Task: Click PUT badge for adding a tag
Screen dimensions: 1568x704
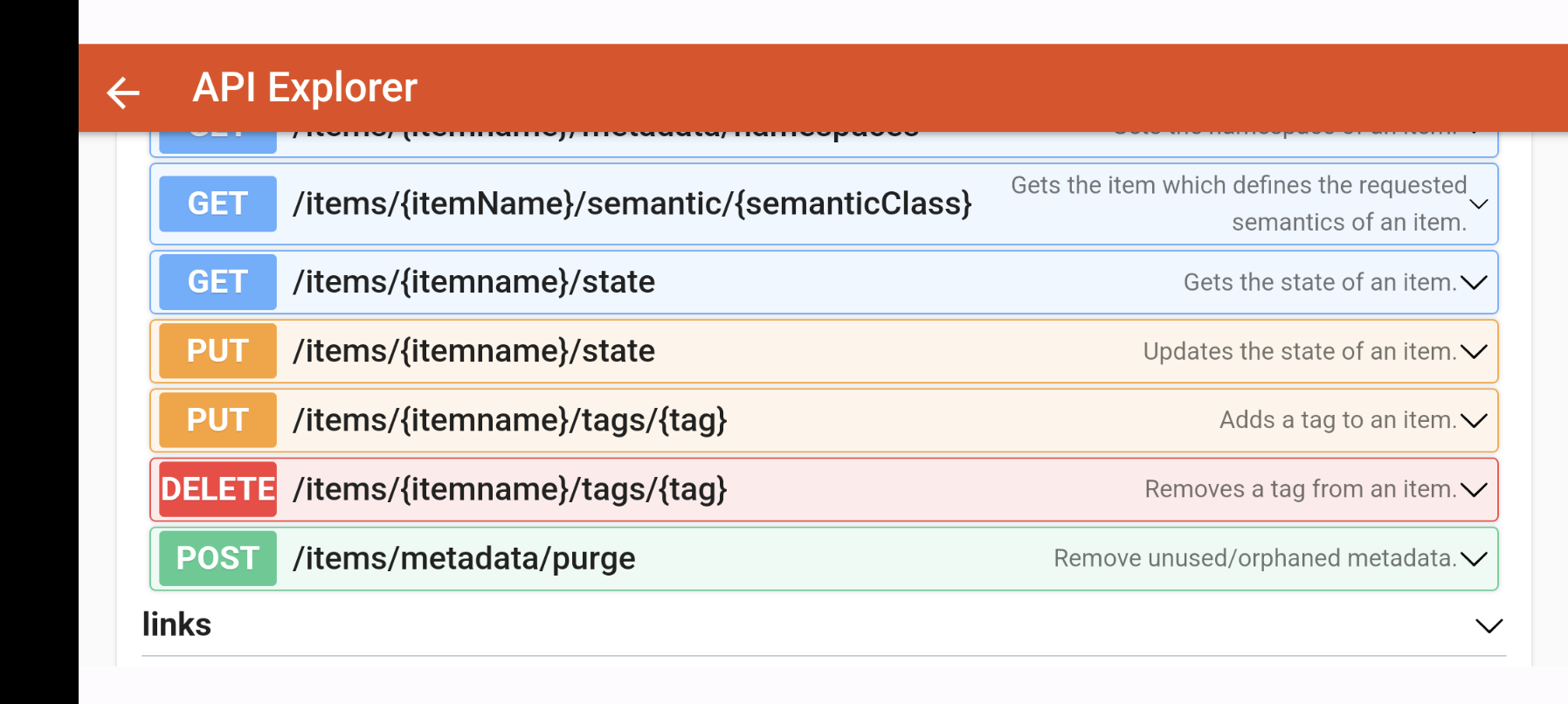Action: [x=218, y=420]
